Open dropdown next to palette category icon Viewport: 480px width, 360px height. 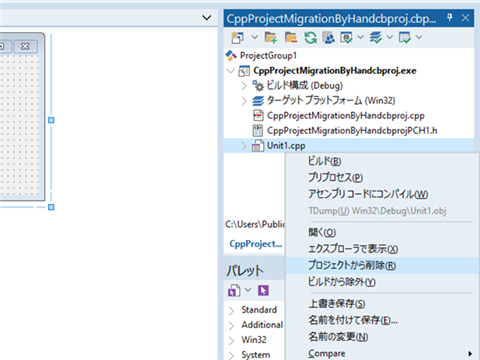248,290
